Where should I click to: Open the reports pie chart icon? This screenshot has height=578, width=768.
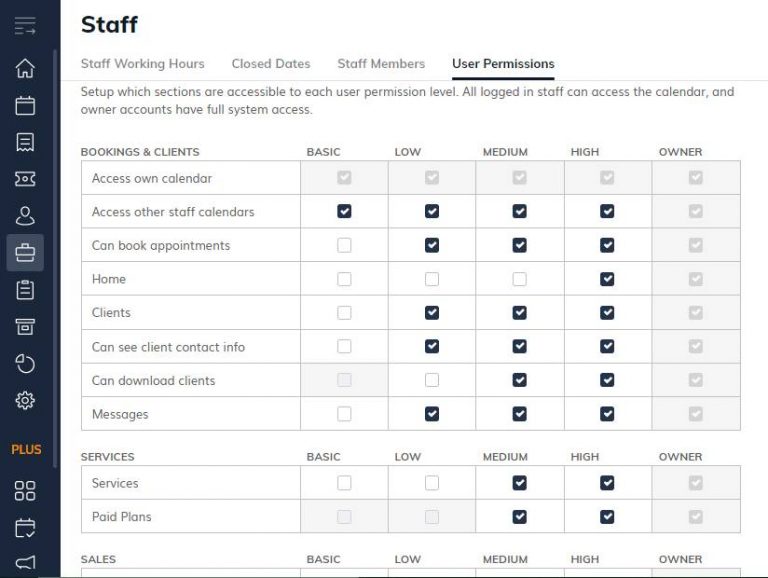(25, 364)
